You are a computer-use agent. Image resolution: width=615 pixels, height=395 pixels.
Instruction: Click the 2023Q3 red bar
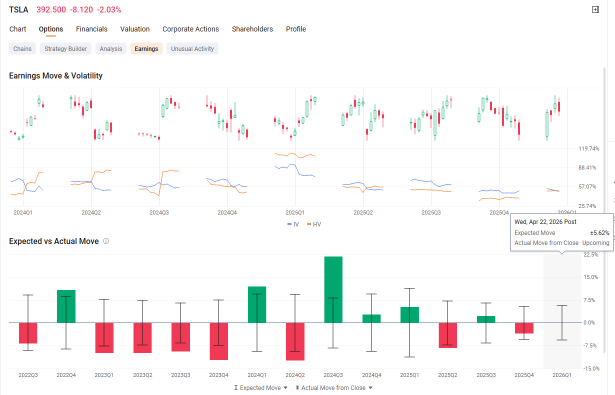[180, 337]
